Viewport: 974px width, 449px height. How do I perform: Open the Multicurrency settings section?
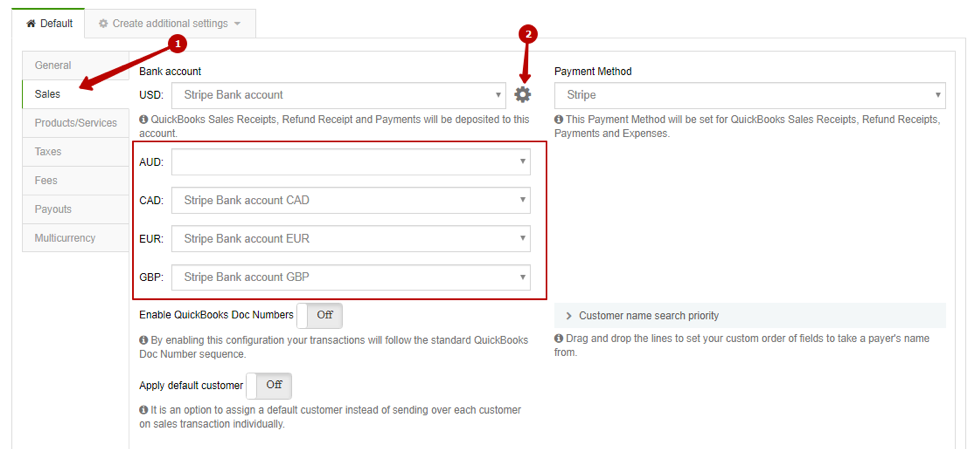[75, 238]
